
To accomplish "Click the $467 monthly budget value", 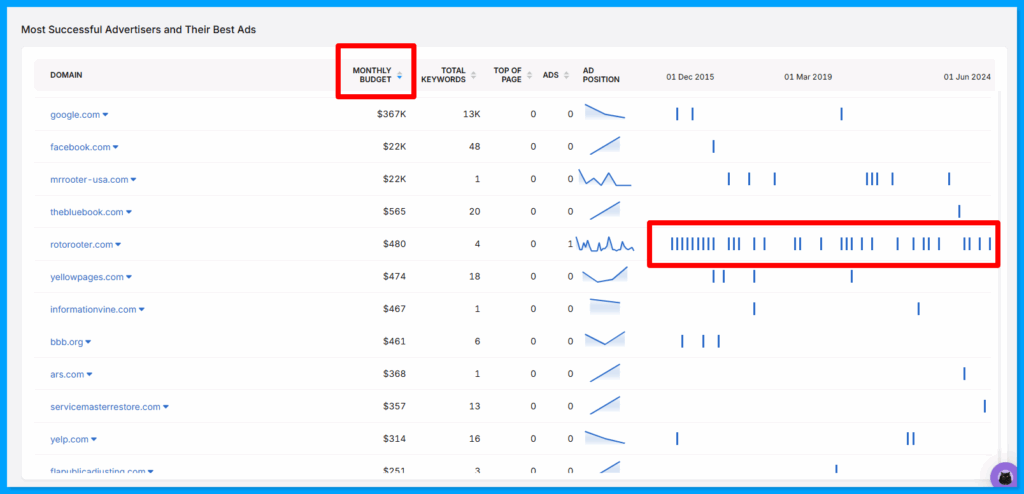I will 394,309.
